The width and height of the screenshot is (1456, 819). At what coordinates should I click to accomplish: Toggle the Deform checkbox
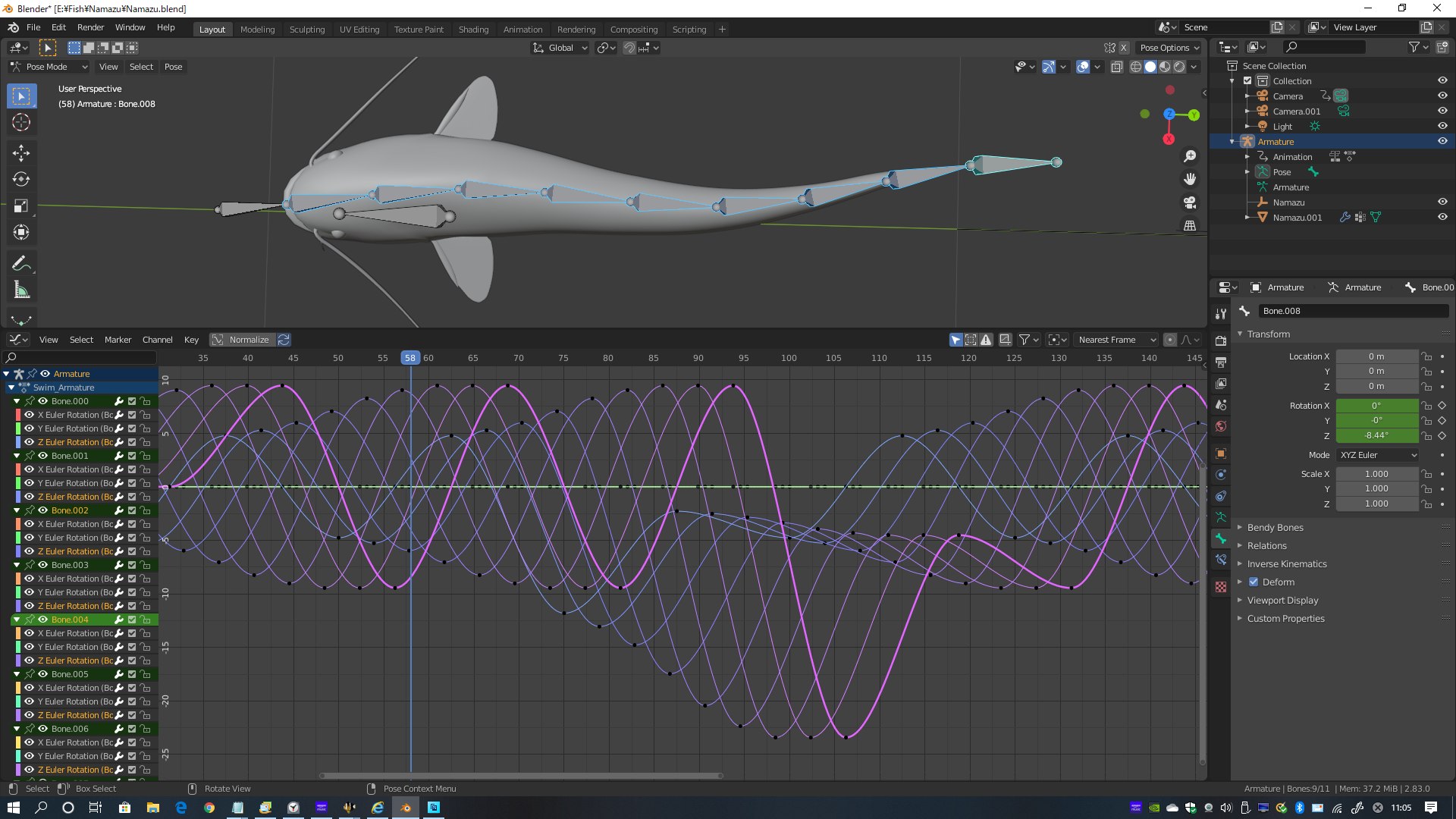click(x=1254, y=582)
